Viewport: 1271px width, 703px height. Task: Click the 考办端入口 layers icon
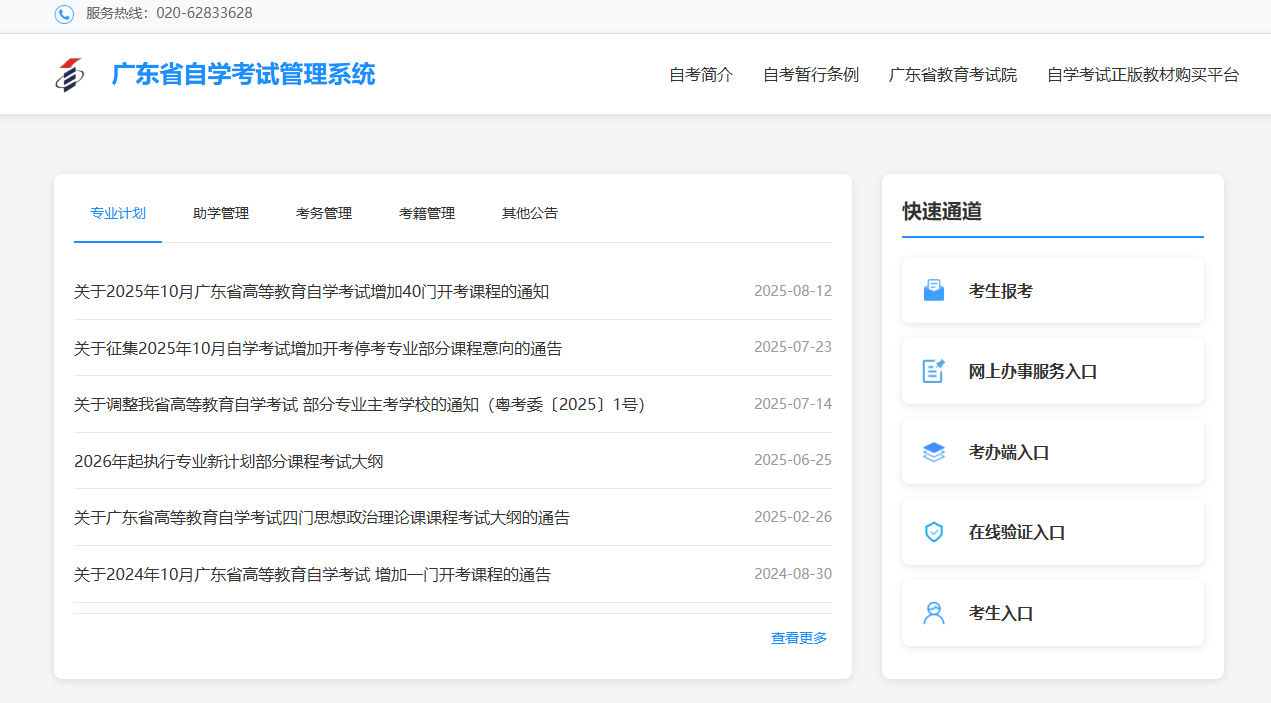pyautogui.click(x=933, y=452)
